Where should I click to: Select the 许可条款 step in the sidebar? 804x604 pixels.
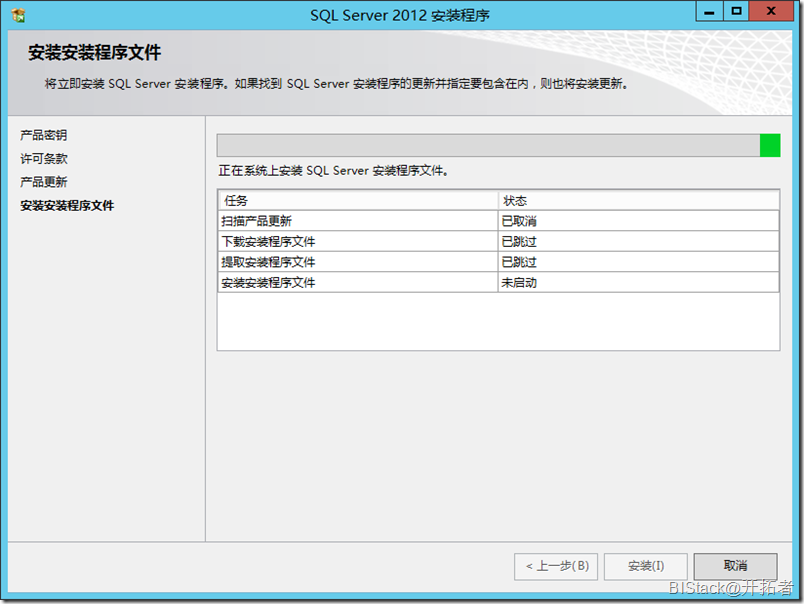[x=44, y=159]
